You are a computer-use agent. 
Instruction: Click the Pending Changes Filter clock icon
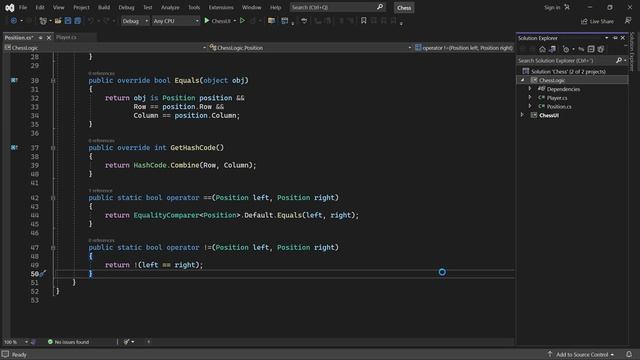coord(566,49)
